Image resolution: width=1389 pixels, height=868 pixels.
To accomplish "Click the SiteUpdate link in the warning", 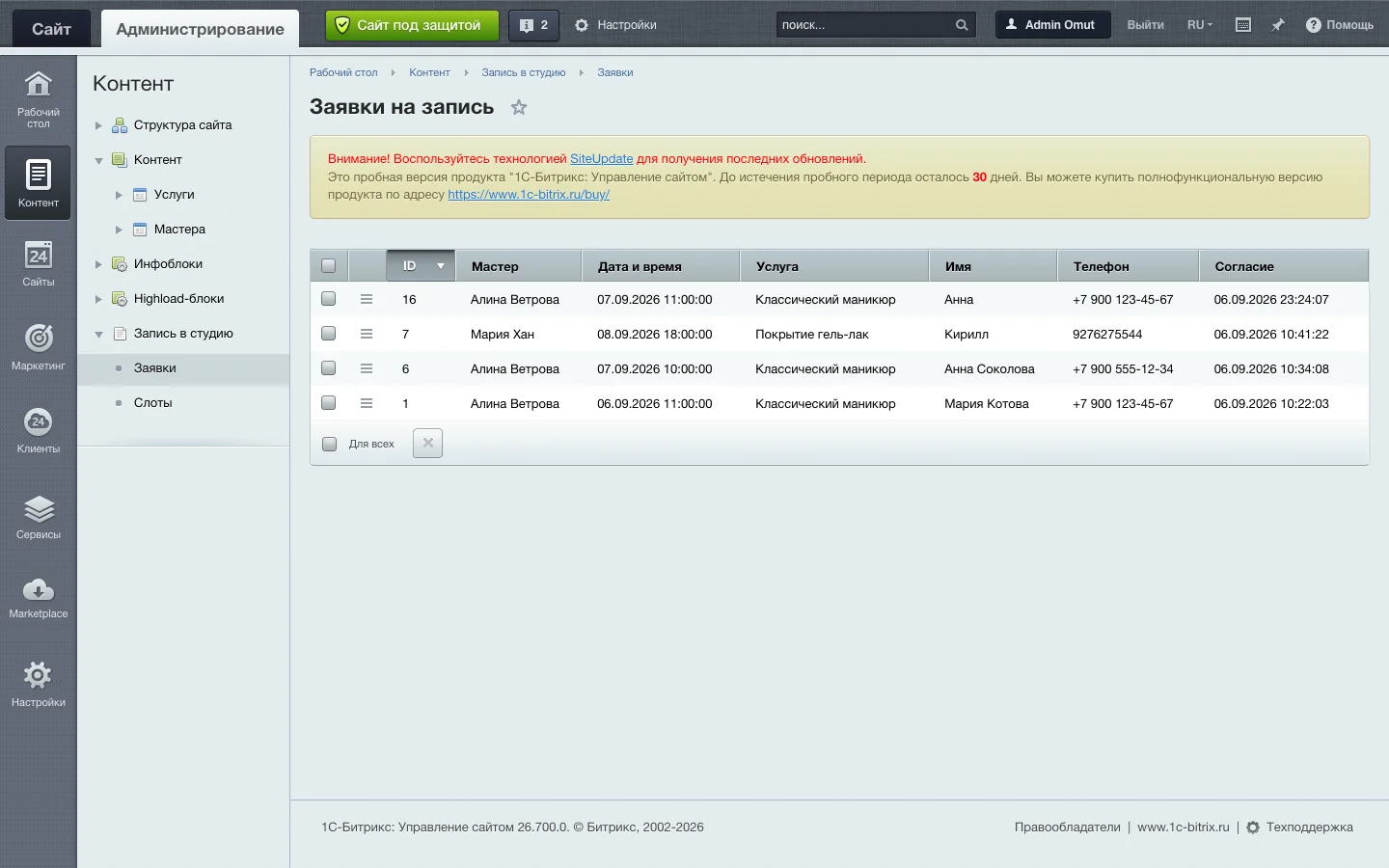I will click(601, 159).
